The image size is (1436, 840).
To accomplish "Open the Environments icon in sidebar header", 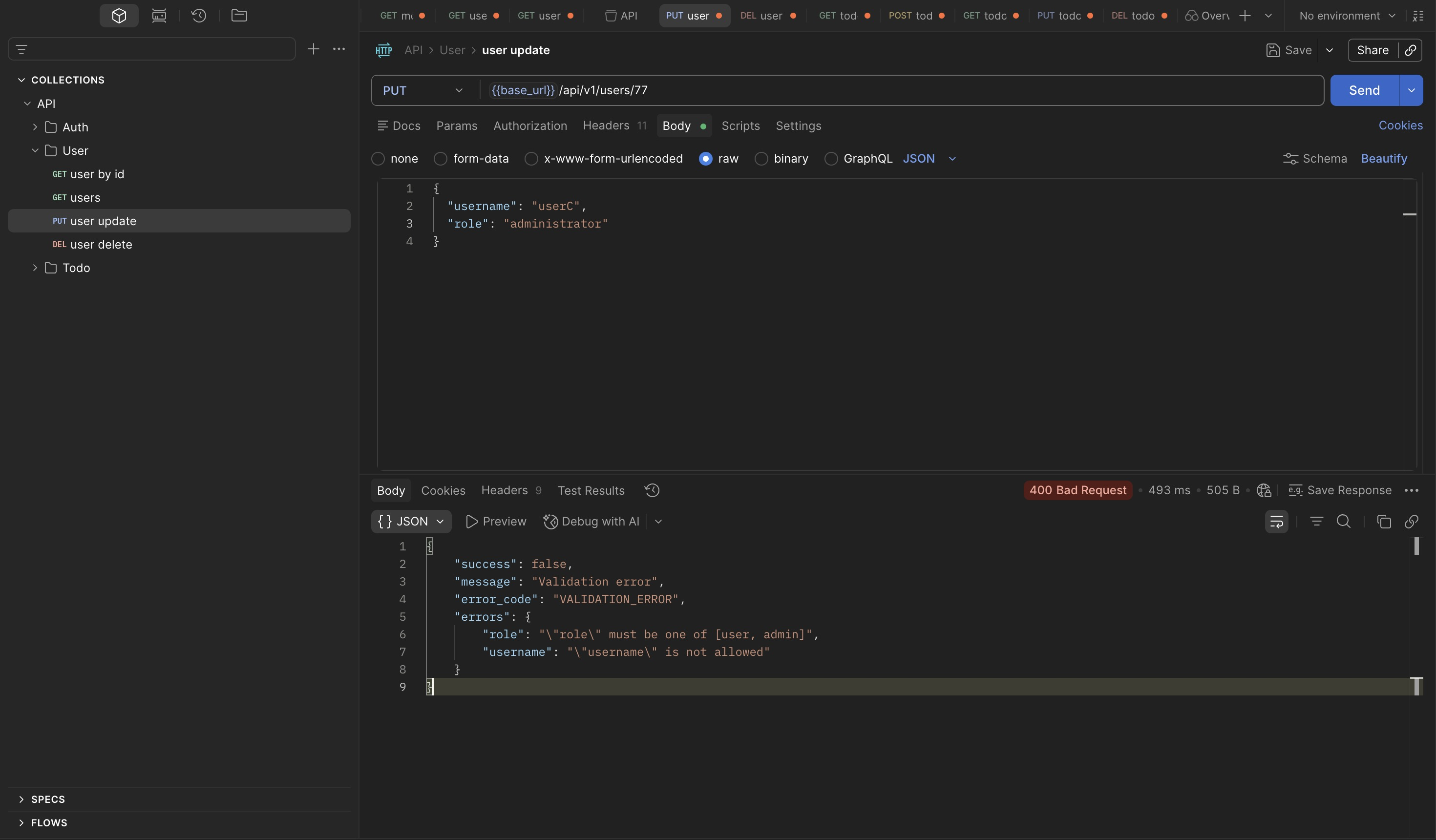I will tap(159, 16).
